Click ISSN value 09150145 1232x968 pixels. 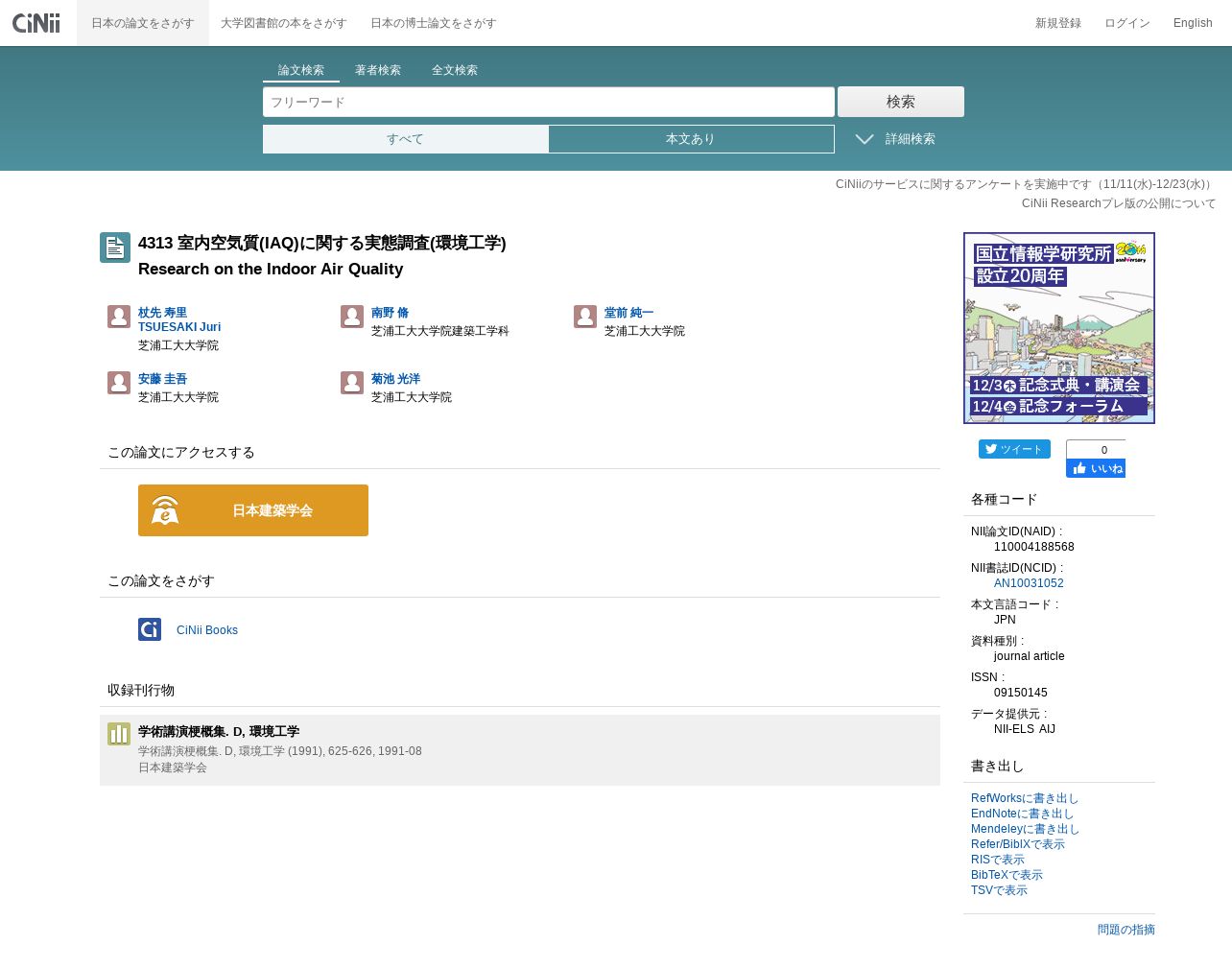pos(1021,693)
